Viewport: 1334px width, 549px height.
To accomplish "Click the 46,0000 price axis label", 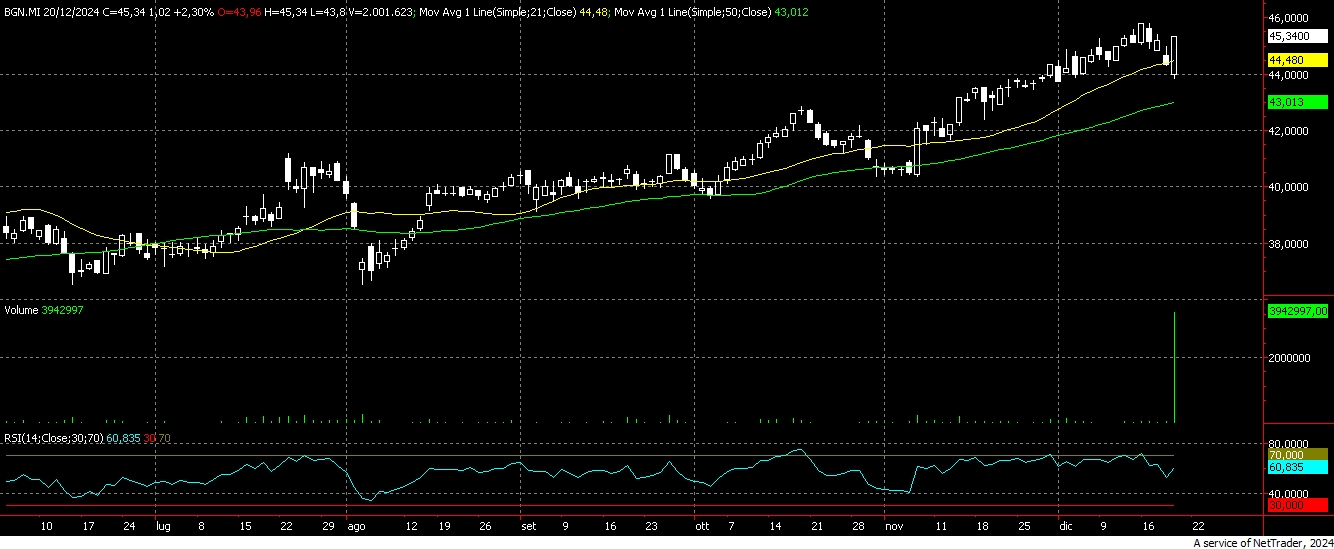I will tap(1289, 18).
